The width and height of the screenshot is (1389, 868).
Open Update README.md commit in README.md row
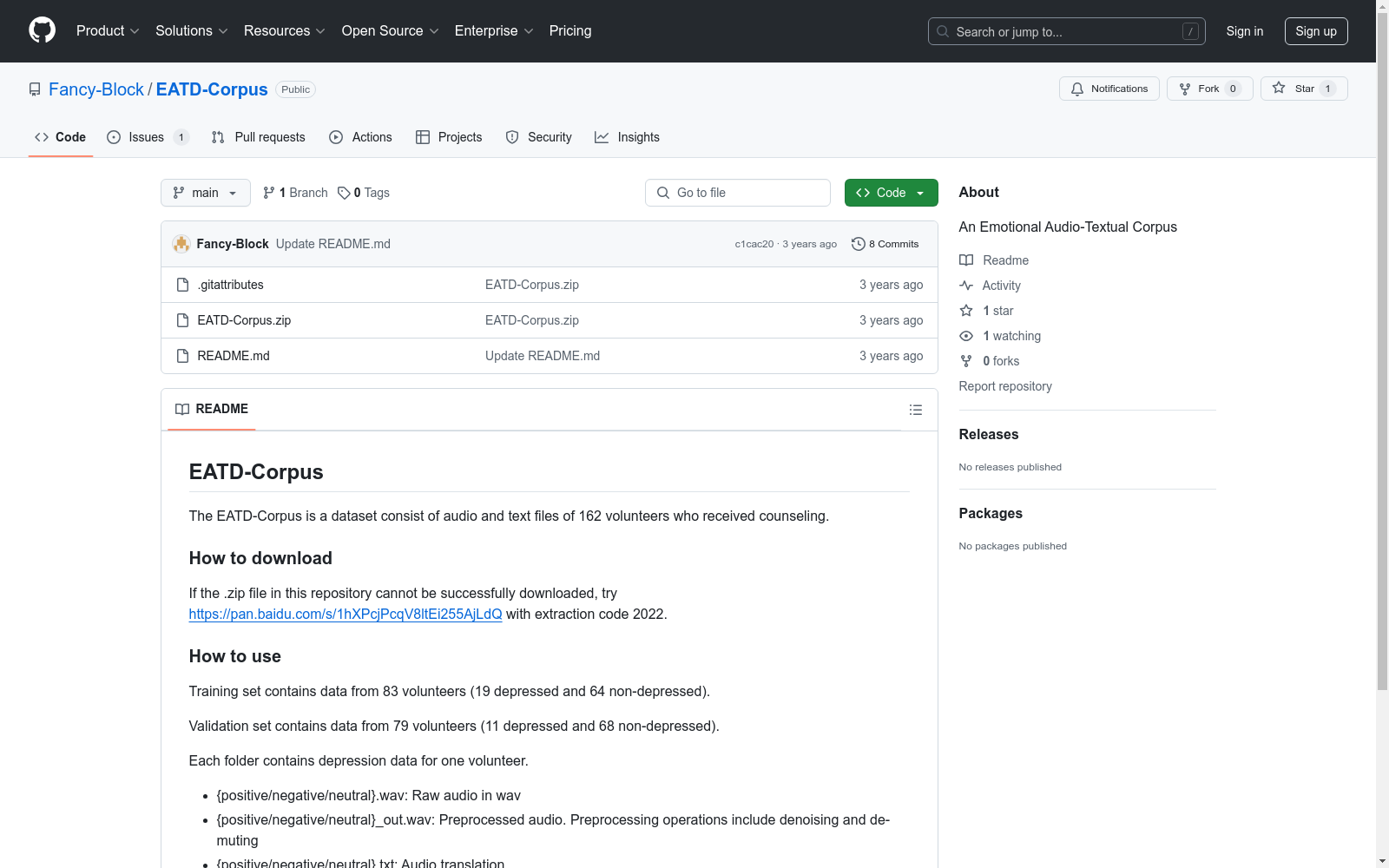click(543, 356)
